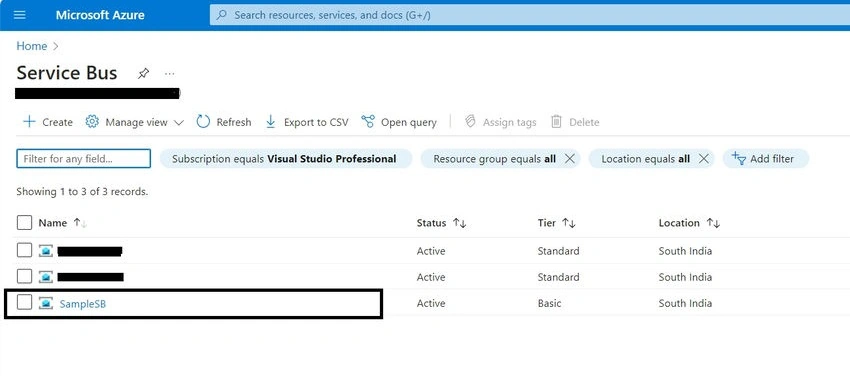
Task: Click the Home breadcrumb link
Action: click(31, 46)
